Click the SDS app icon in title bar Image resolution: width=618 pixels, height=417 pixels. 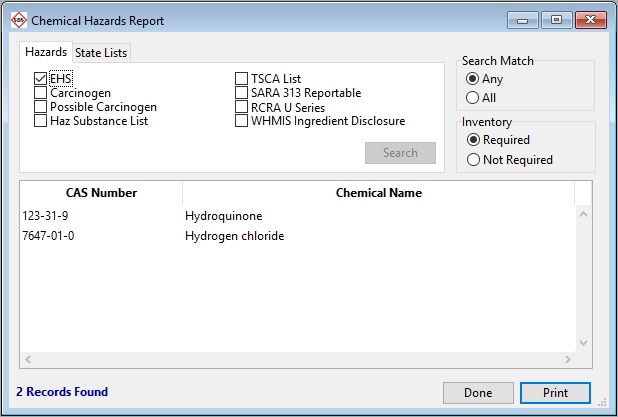(17, 20)
